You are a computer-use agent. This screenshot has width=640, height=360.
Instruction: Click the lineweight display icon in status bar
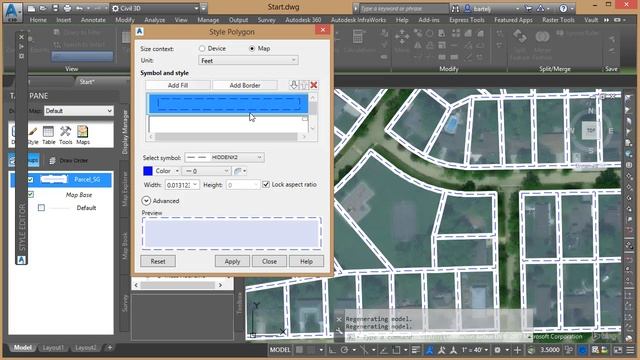point(416,350)
